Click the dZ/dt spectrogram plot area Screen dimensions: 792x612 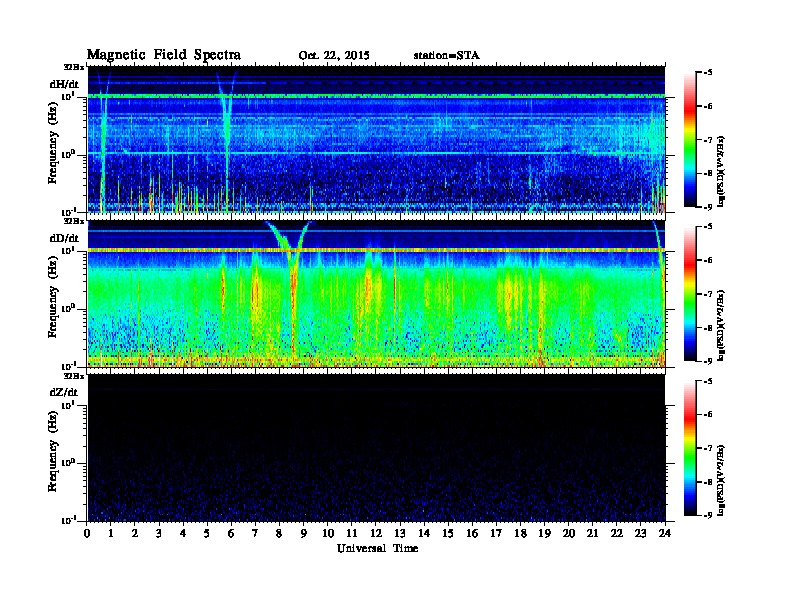coord(376,448)
